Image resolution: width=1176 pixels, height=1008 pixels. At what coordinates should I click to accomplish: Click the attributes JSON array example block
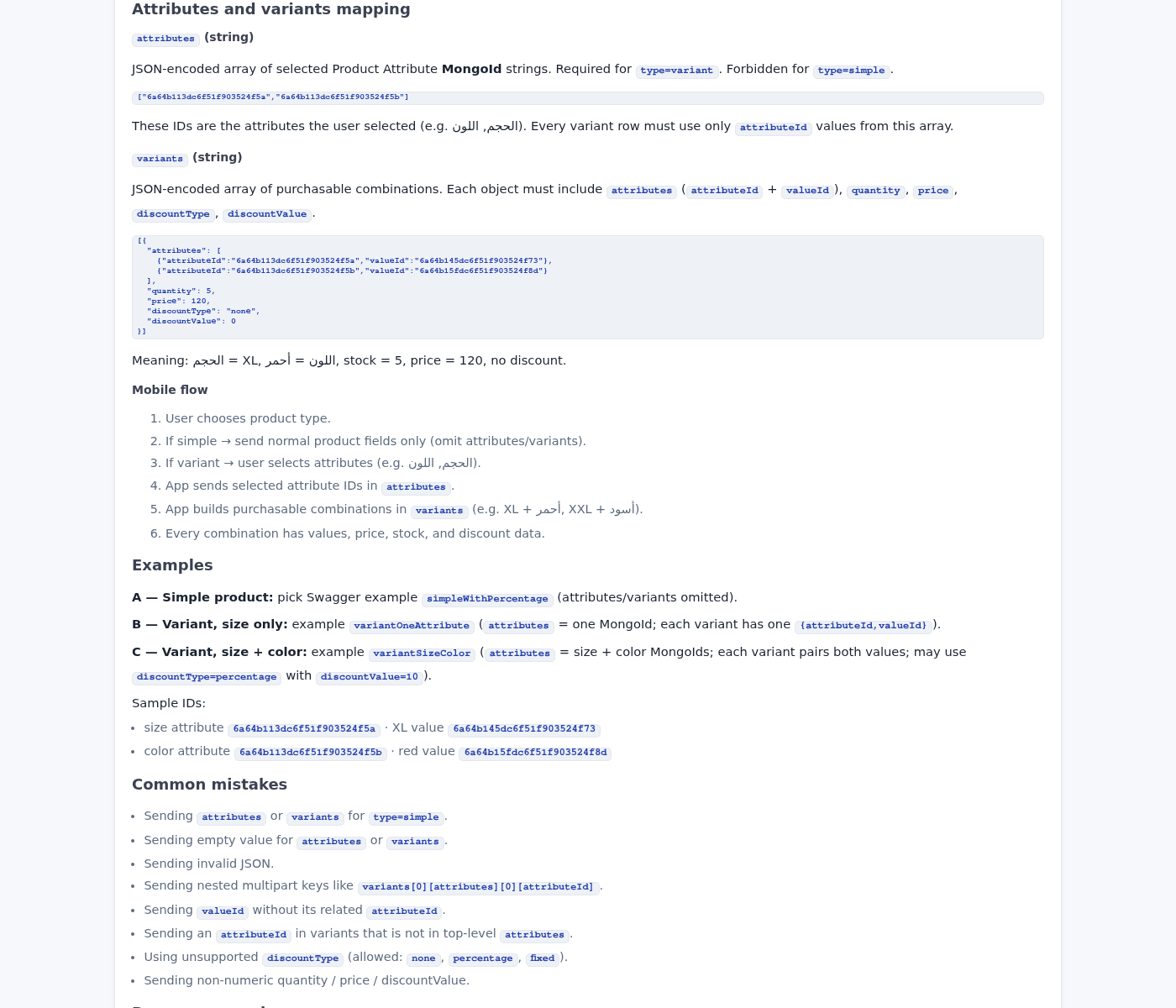587,97
